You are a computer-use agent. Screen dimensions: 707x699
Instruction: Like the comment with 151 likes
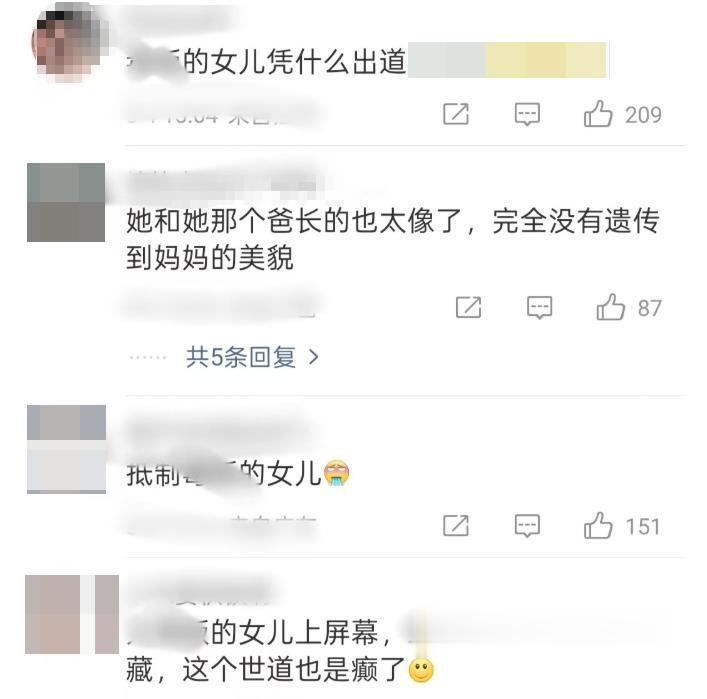coord(598,526)
